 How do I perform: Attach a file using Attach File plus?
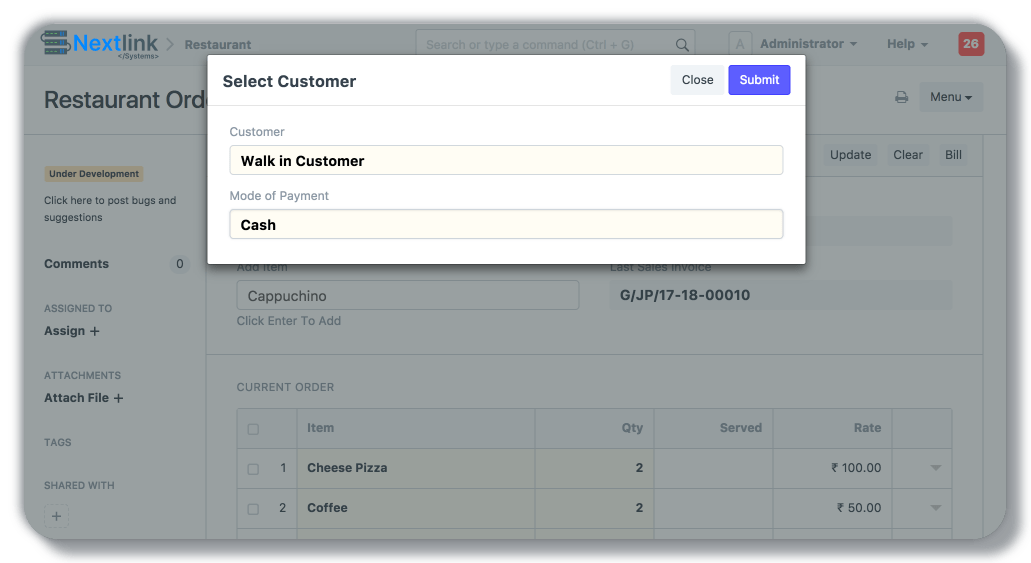point(118,398)
